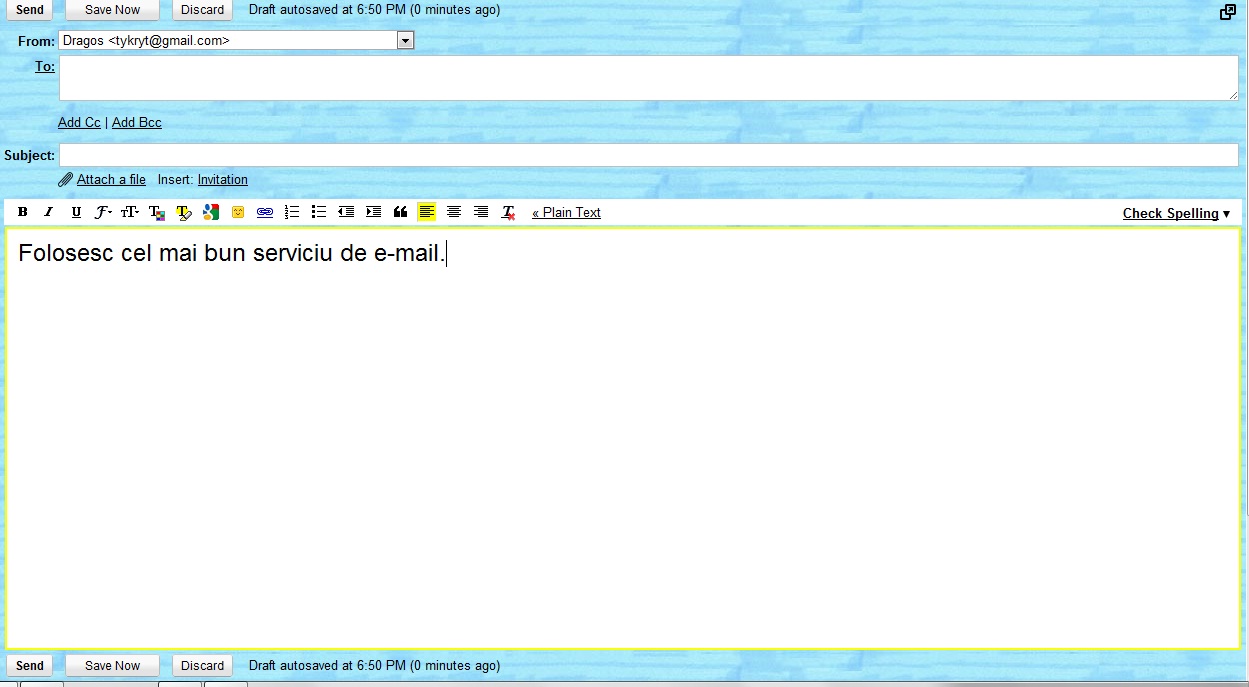Click the top draft autosaved status text

pyautogui.click(x=375, y=10)
